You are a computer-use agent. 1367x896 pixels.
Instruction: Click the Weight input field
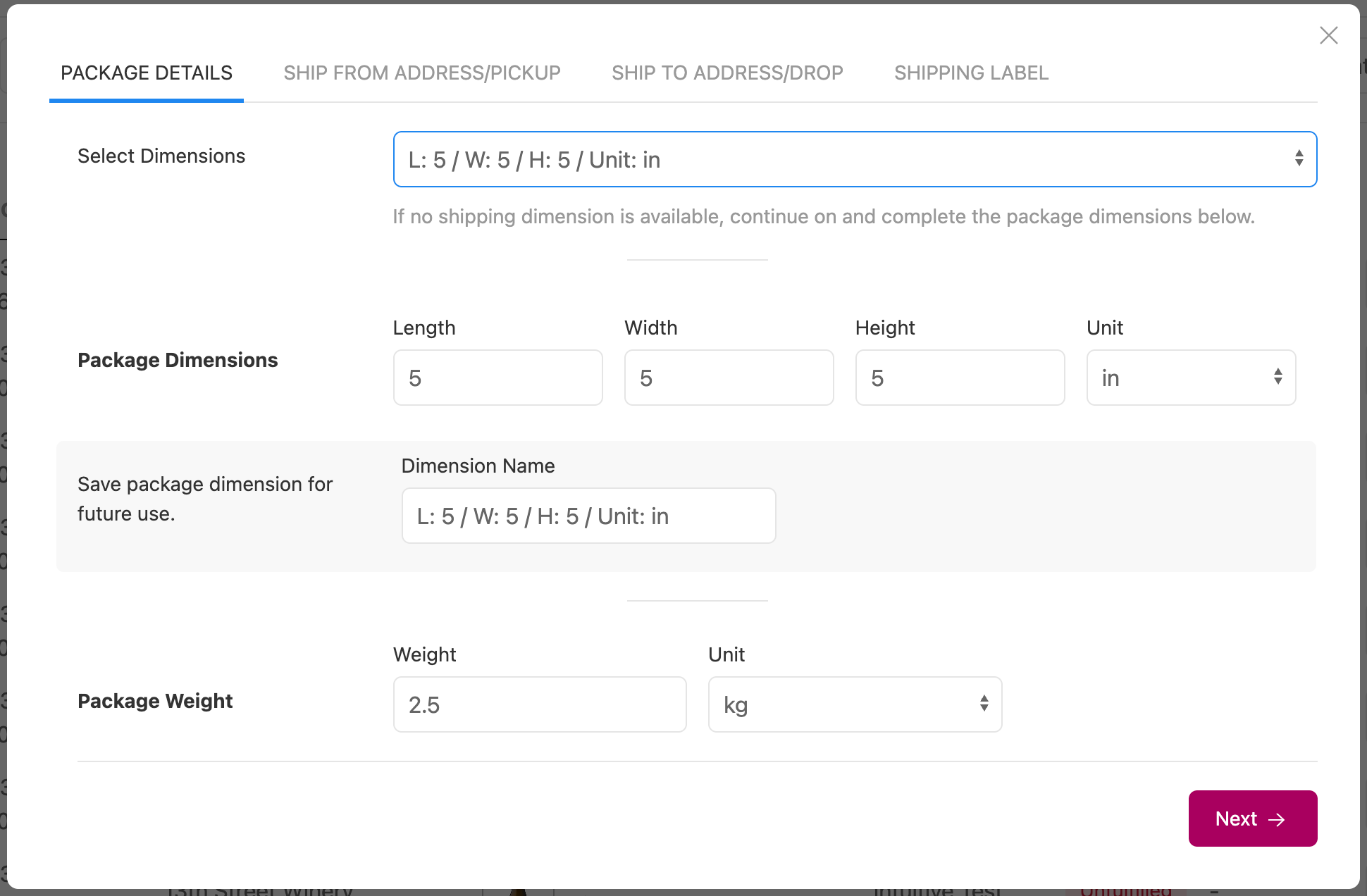(x=540, y=704)
